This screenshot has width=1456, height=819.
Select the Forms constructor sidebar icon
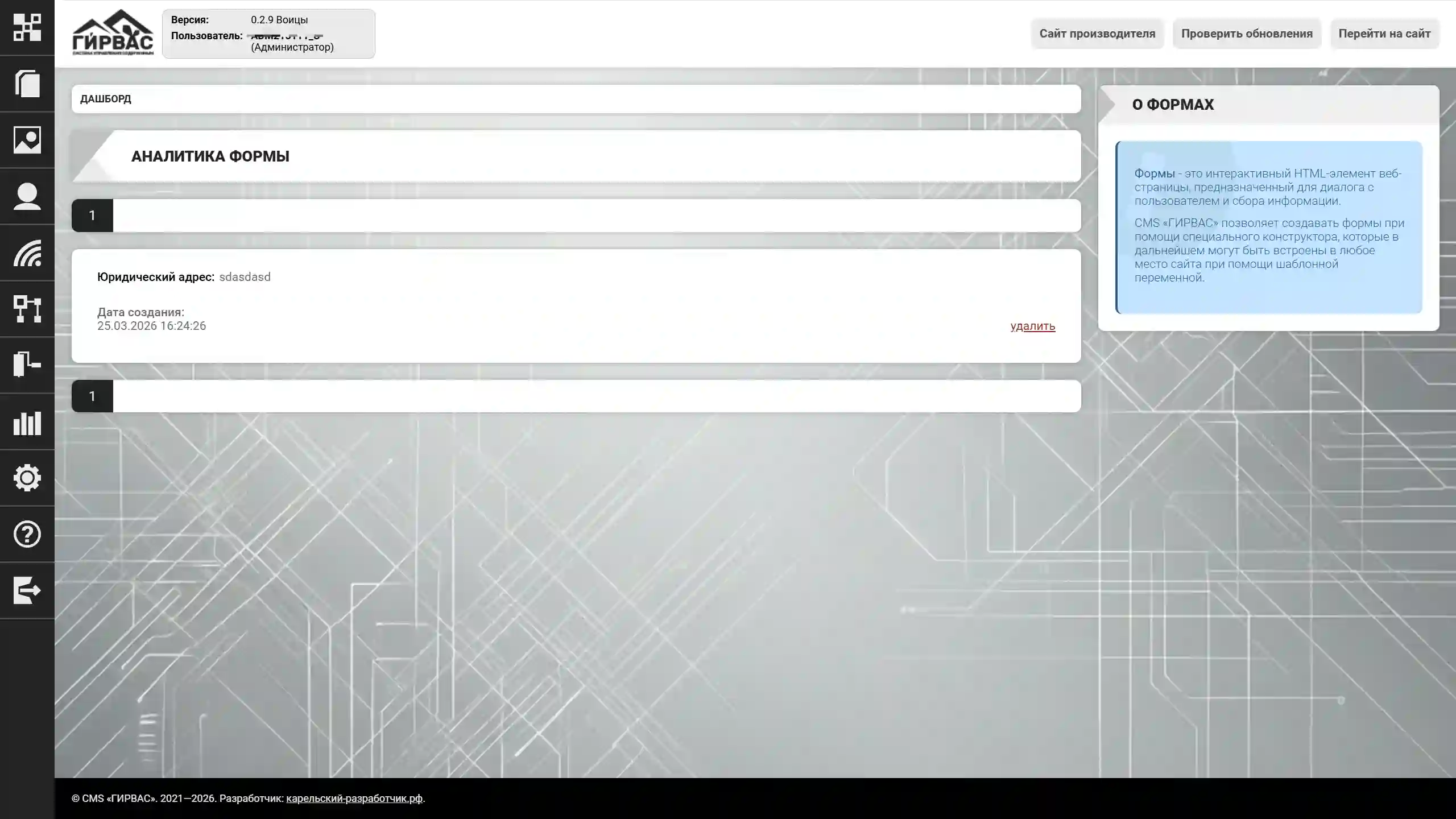point(27,365)
